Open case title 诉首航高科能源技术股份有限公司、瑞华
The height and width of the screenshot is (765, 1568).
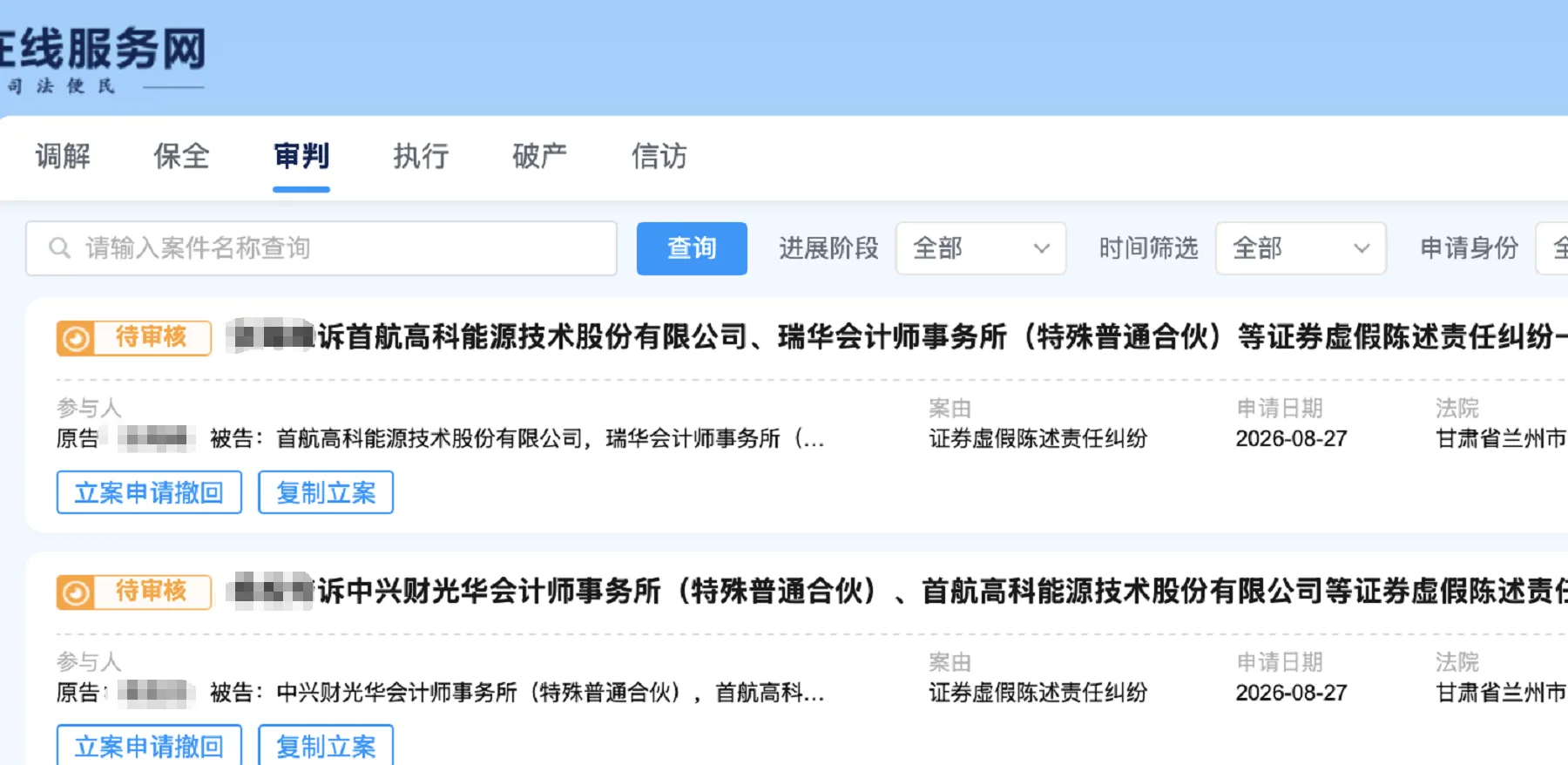coord(943,336)
